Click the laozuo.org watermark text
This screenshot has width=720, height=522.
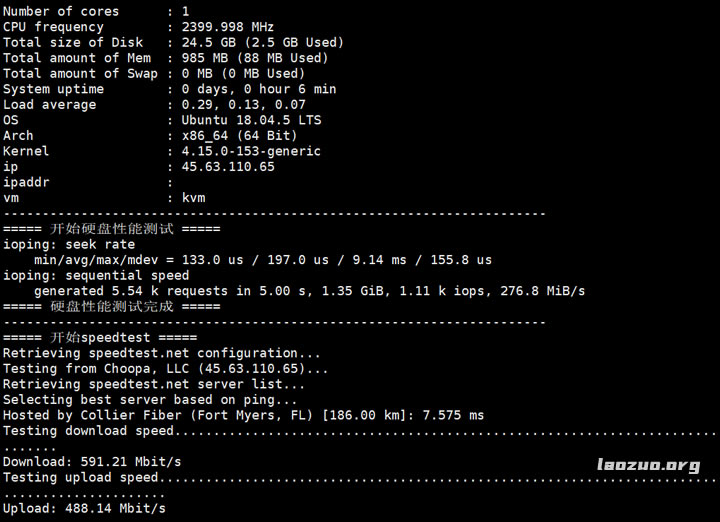(648, 465)
